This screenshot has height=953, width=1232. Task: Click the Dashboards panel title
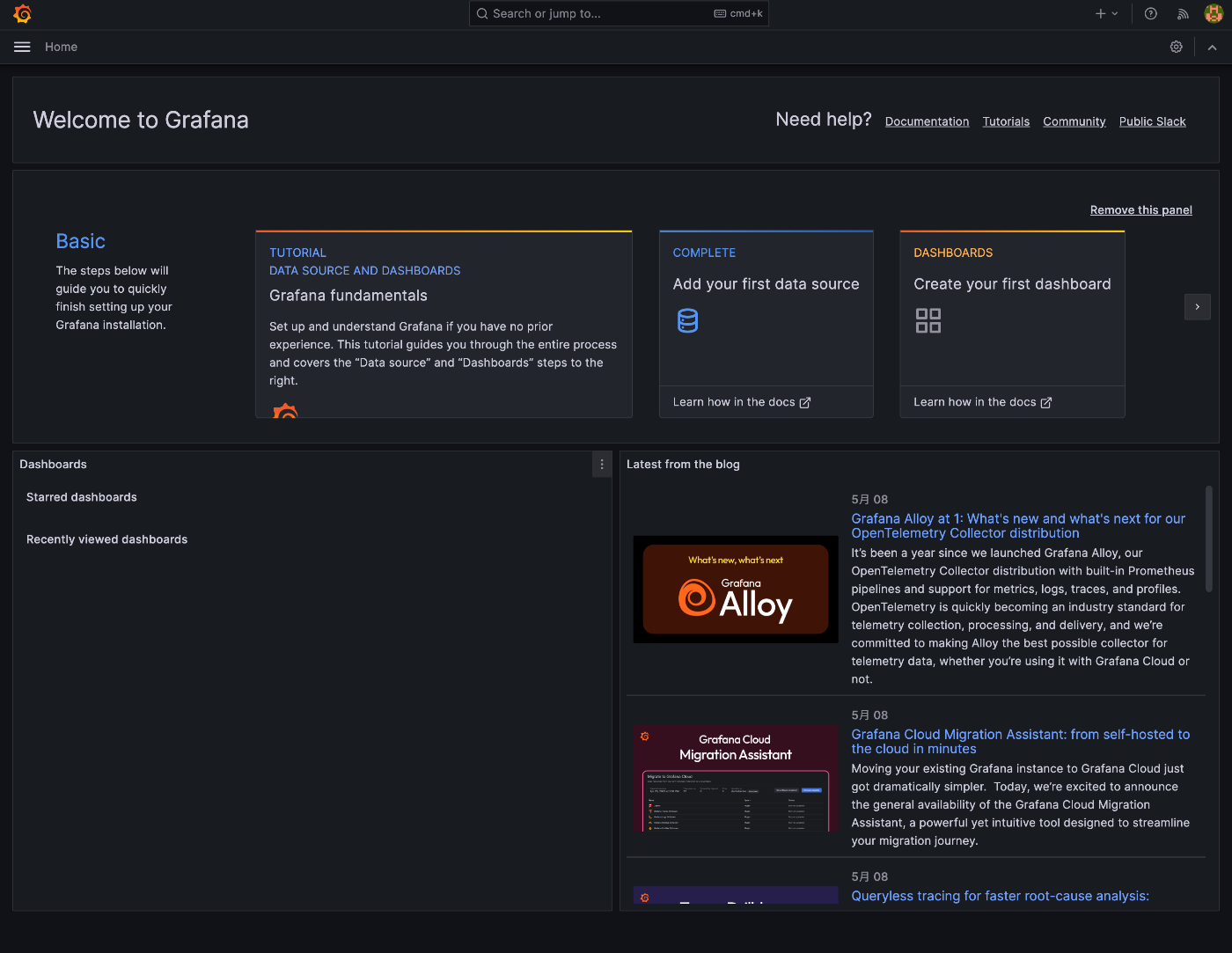tap(54, 465)
